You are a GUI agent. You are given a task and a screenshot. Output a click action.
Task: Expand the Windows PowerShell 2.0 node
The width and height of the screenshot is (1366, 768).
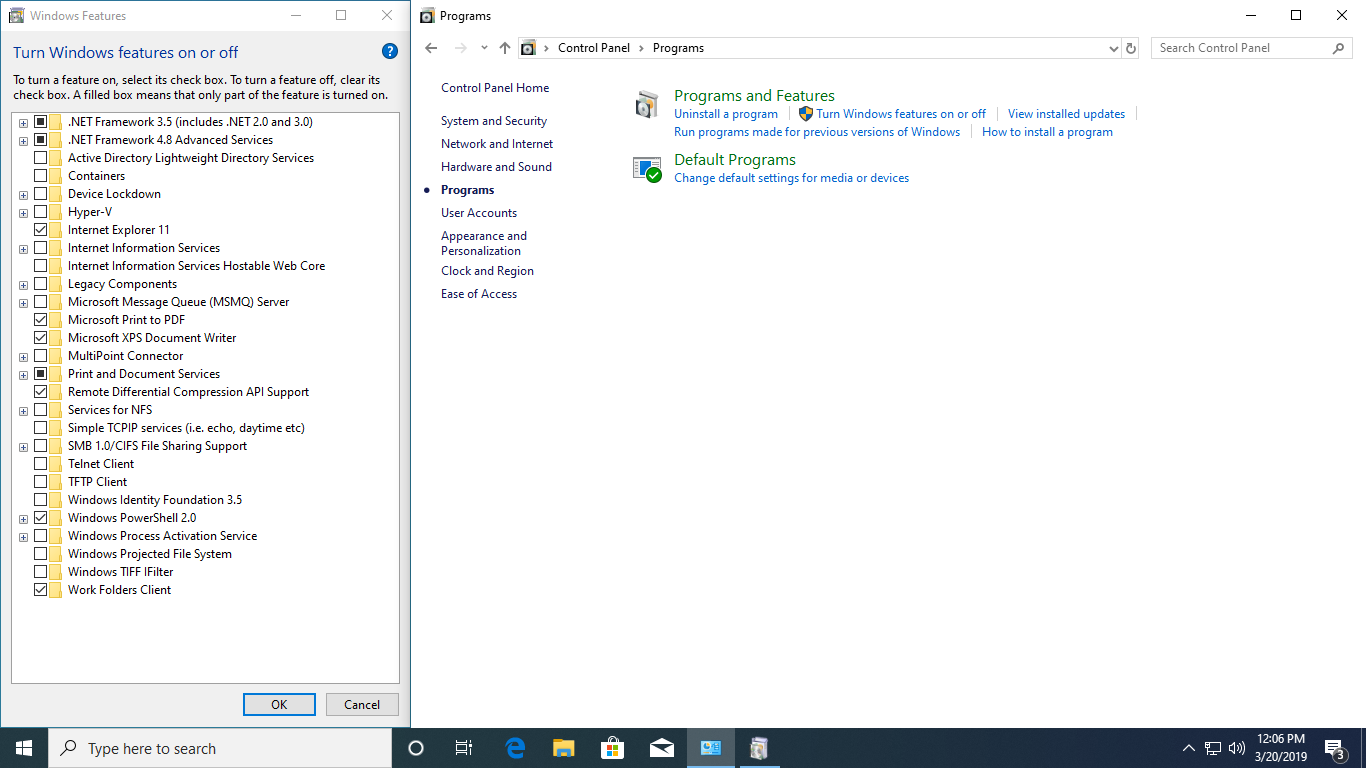click(23, 518)
